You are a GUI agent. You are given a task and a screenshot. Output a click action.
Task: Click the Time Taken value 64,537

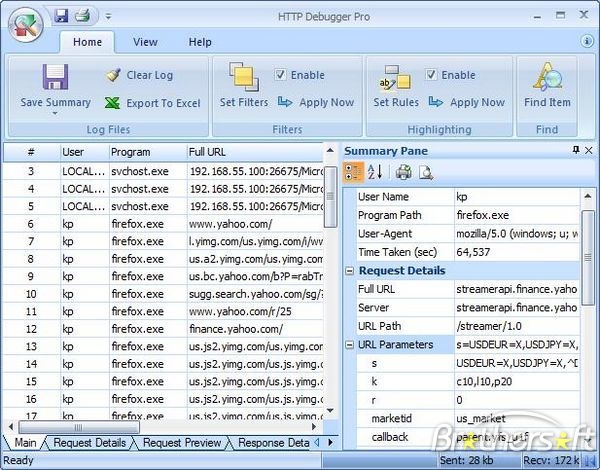473,252
